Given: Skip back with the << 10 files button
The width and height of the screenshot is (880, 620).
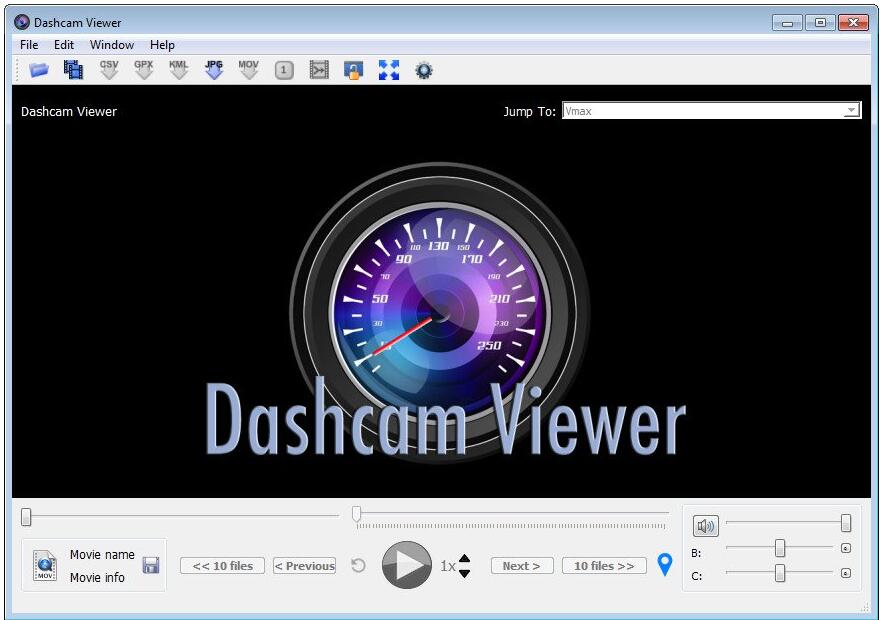Looking at the screenshot, I should (222, 566).
